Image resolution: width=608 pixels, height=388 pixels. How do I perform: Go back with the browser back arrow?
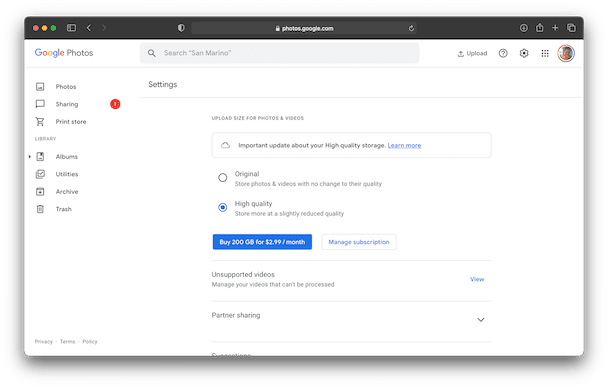pyautogui.click(x=89, y=28)
